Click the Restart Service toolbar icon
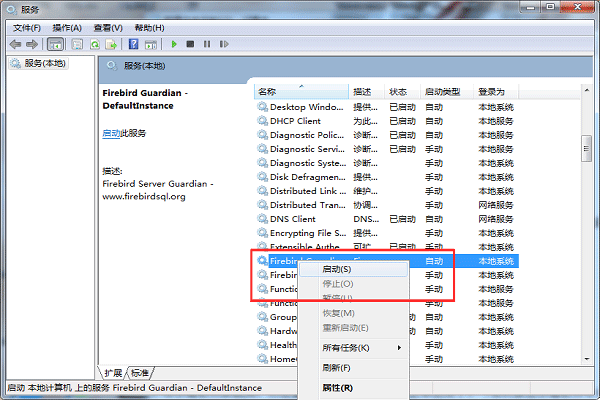 point(222,45)
